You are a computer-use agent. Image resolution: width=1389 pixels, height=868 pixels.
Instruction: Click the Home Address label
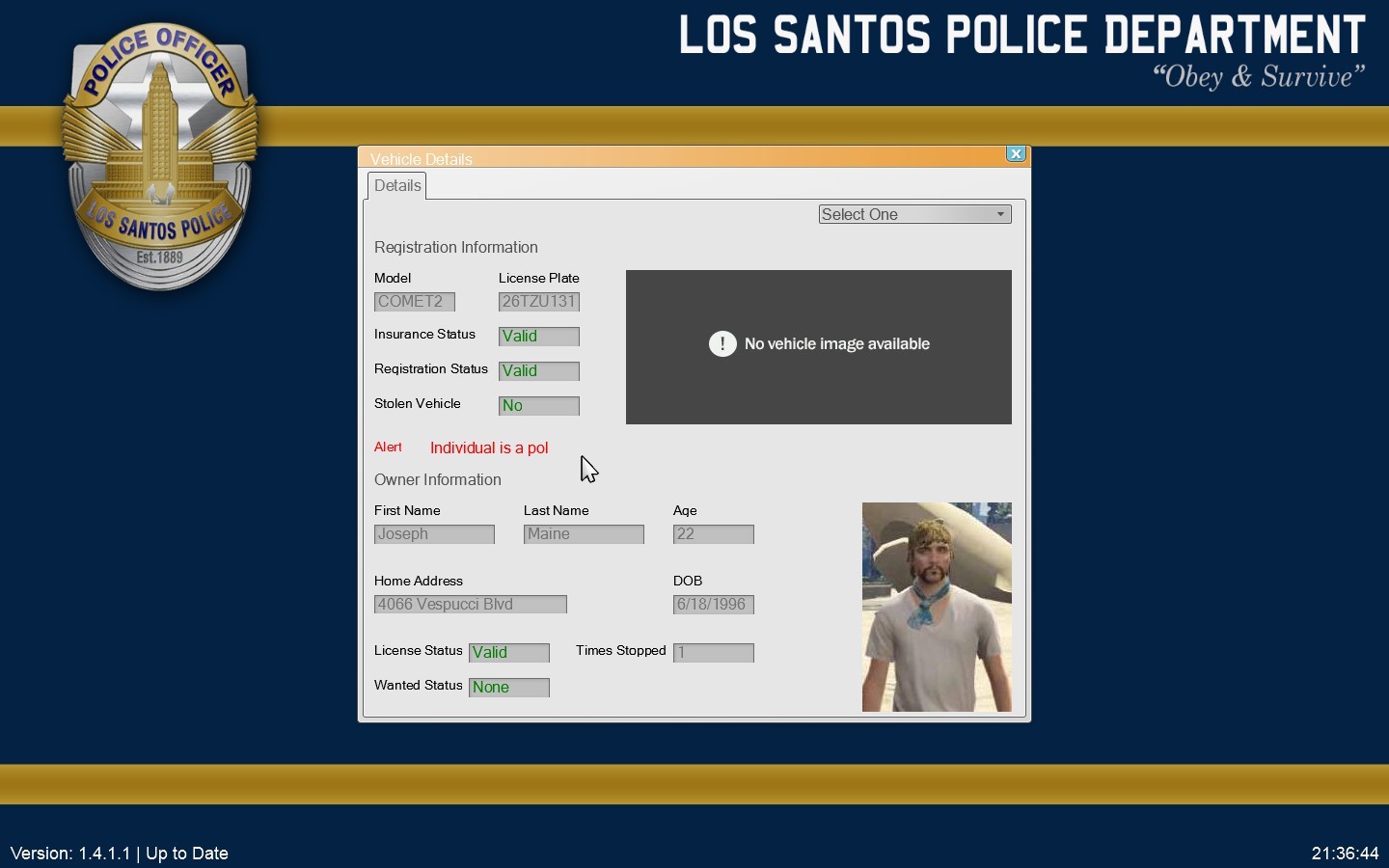pyautogui.click(x=419, y=582)
